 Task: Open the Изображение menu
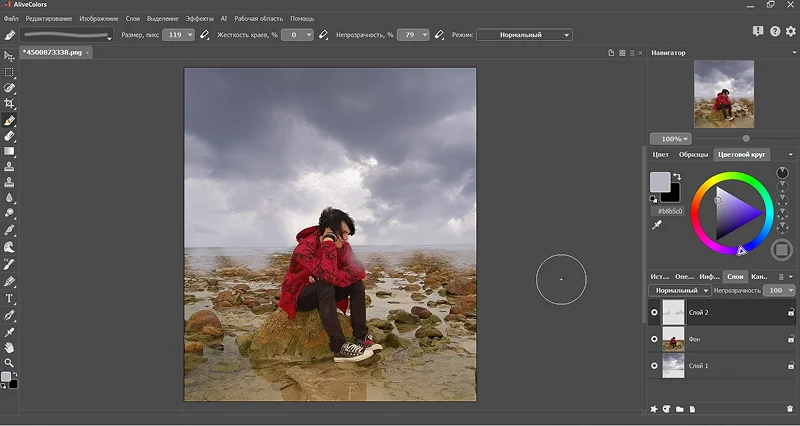pos(98,18)
